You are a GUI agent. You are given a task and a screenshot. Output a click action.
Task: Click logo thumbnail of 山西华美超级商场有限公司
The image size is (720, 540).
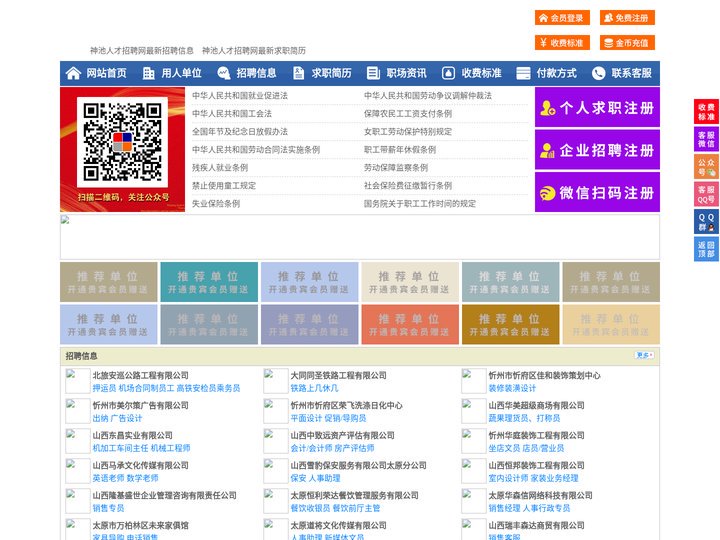(473, 411)
